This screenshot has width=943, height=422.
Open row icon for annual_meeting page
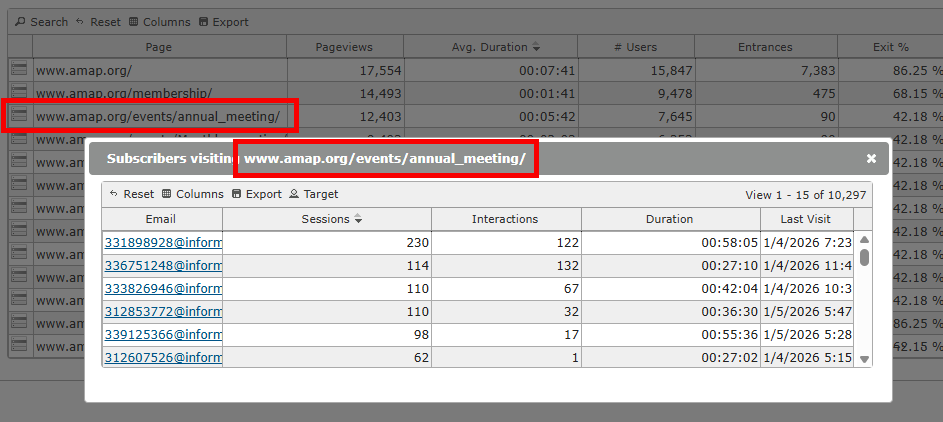19,116
